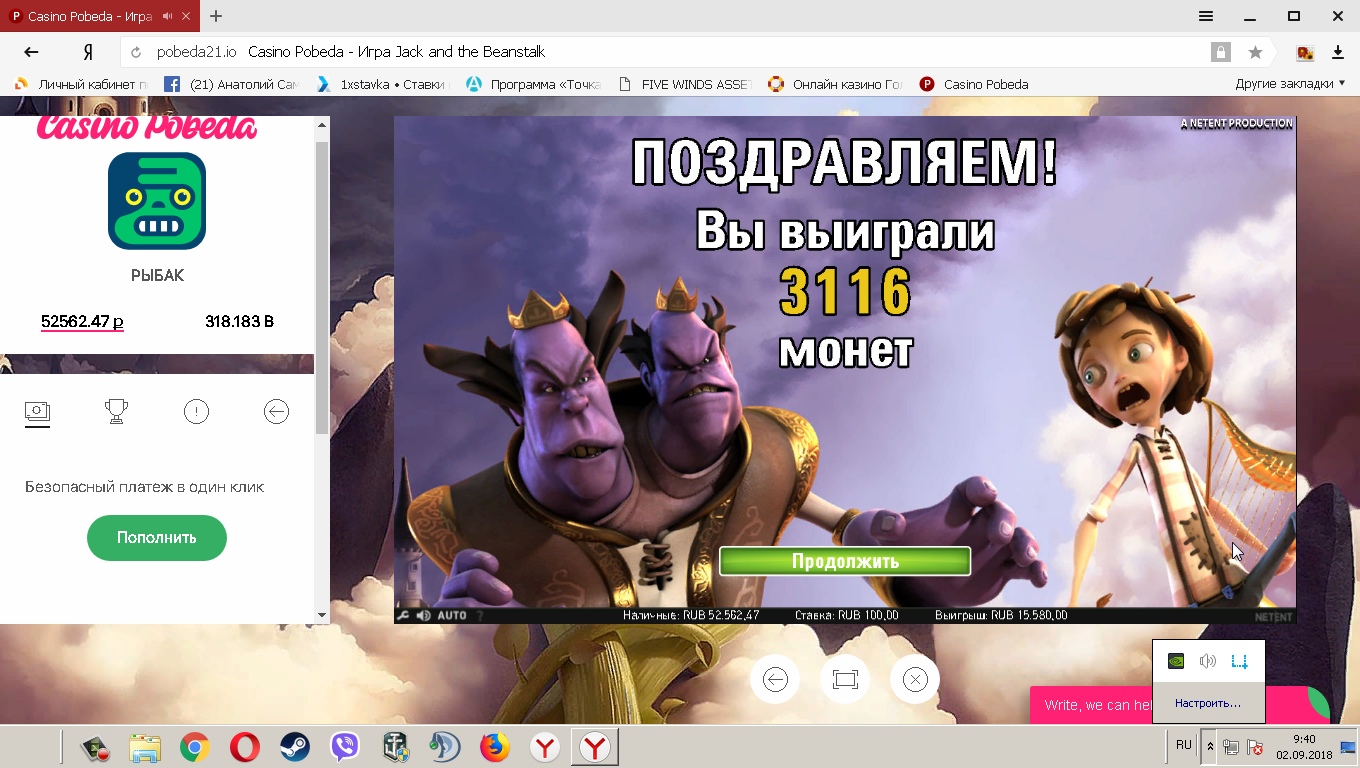Click the exclamation info icon in sidebar
Screen dimensions: 1360x768
196,412
